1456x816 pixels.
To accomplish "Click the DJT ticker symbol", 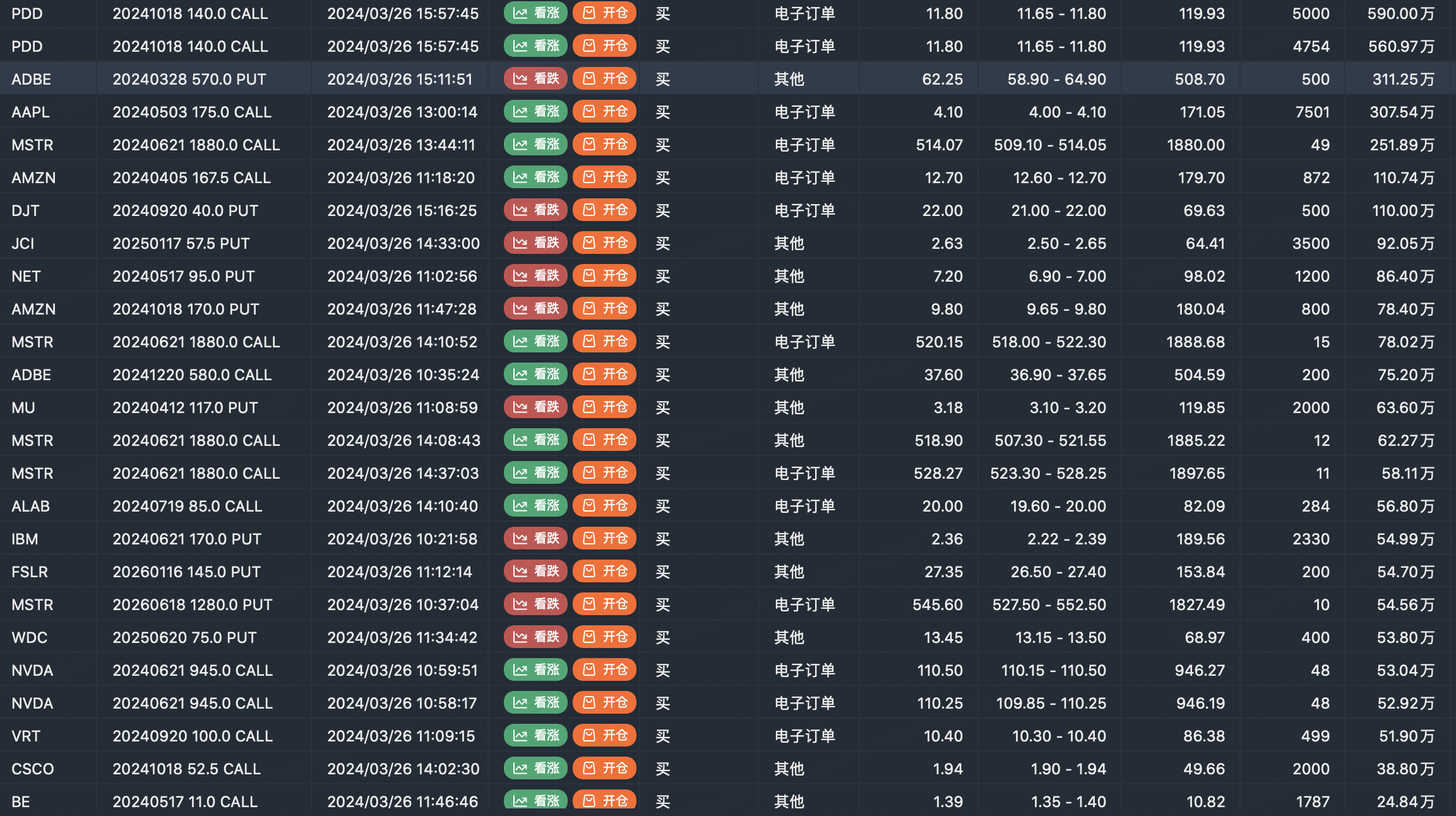I will click(x=25, y=210).
